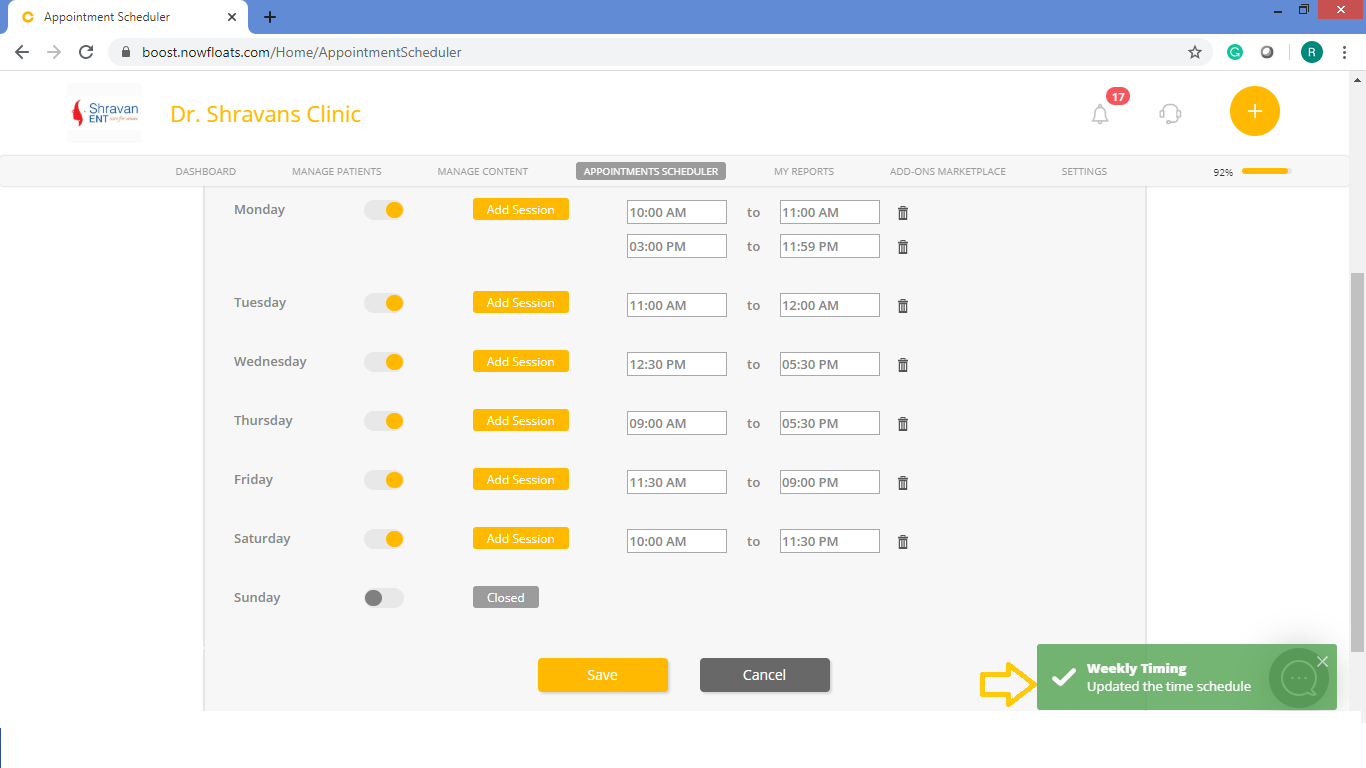Go back in browser history
1366x768 pixels.
point(22,52)
